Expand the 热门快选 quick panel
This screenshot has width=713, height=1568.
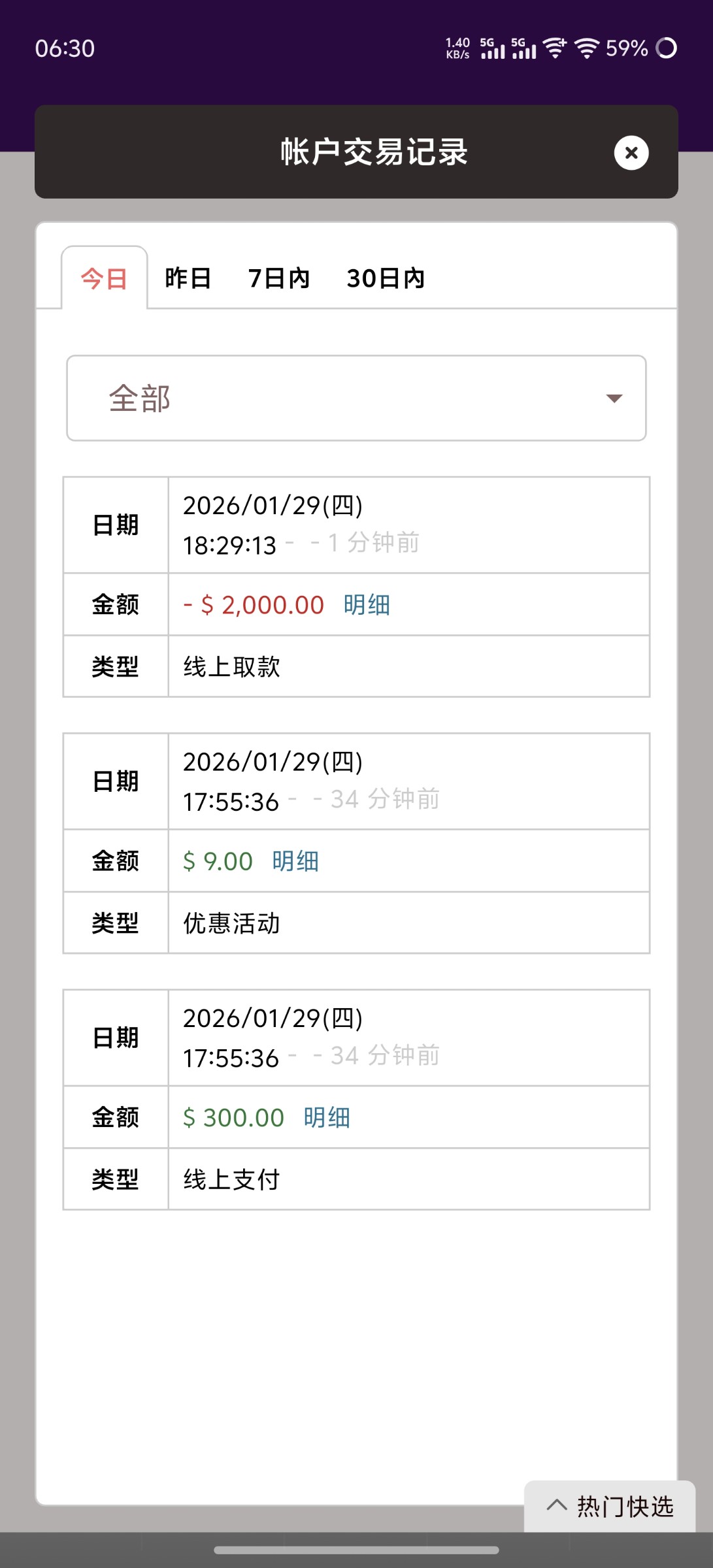[x=624, y=1507]
